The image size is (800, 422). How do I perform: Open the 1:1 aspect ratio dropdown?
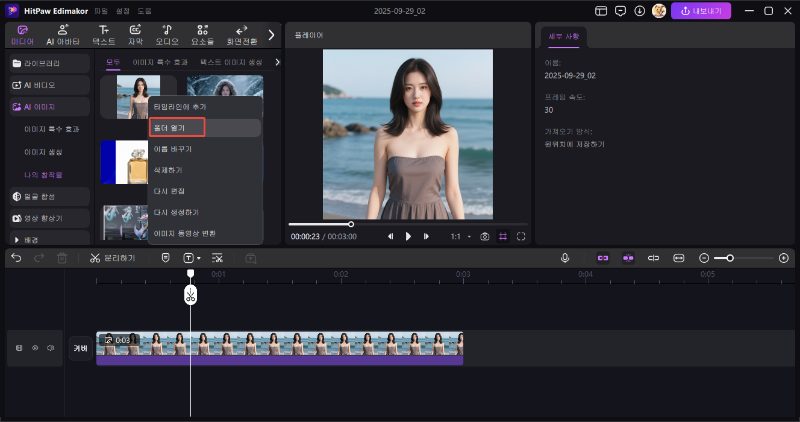click(x=460, y=236)
